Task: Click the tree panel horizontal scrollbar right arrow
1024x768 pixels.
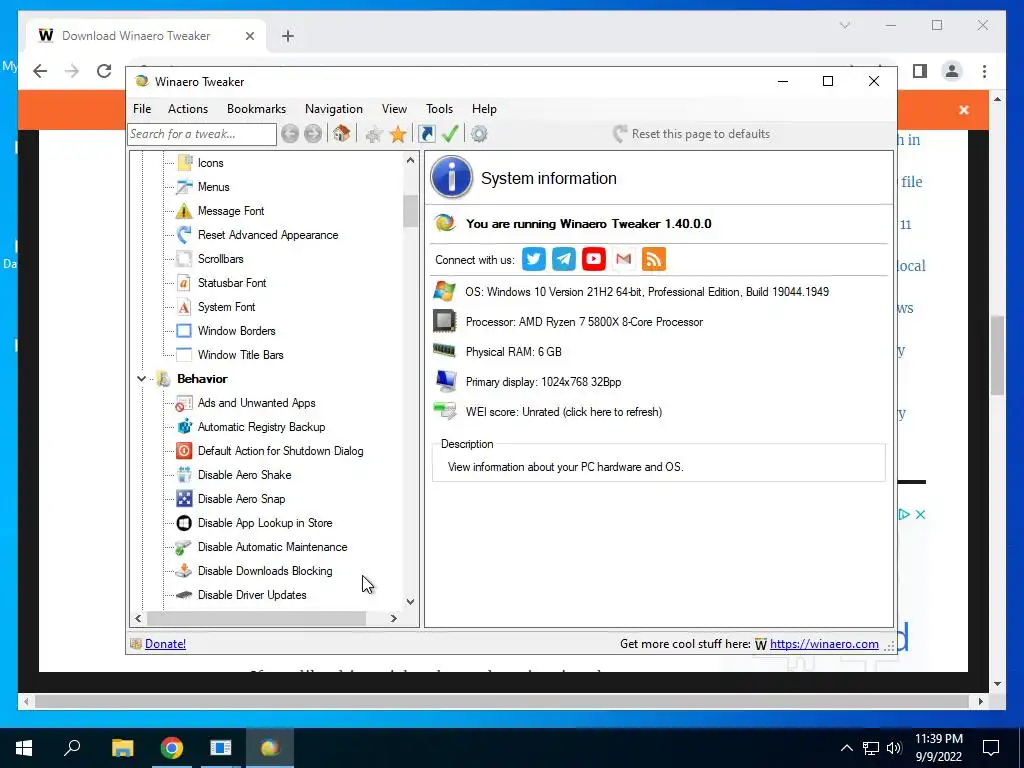Action: (394, 618)
